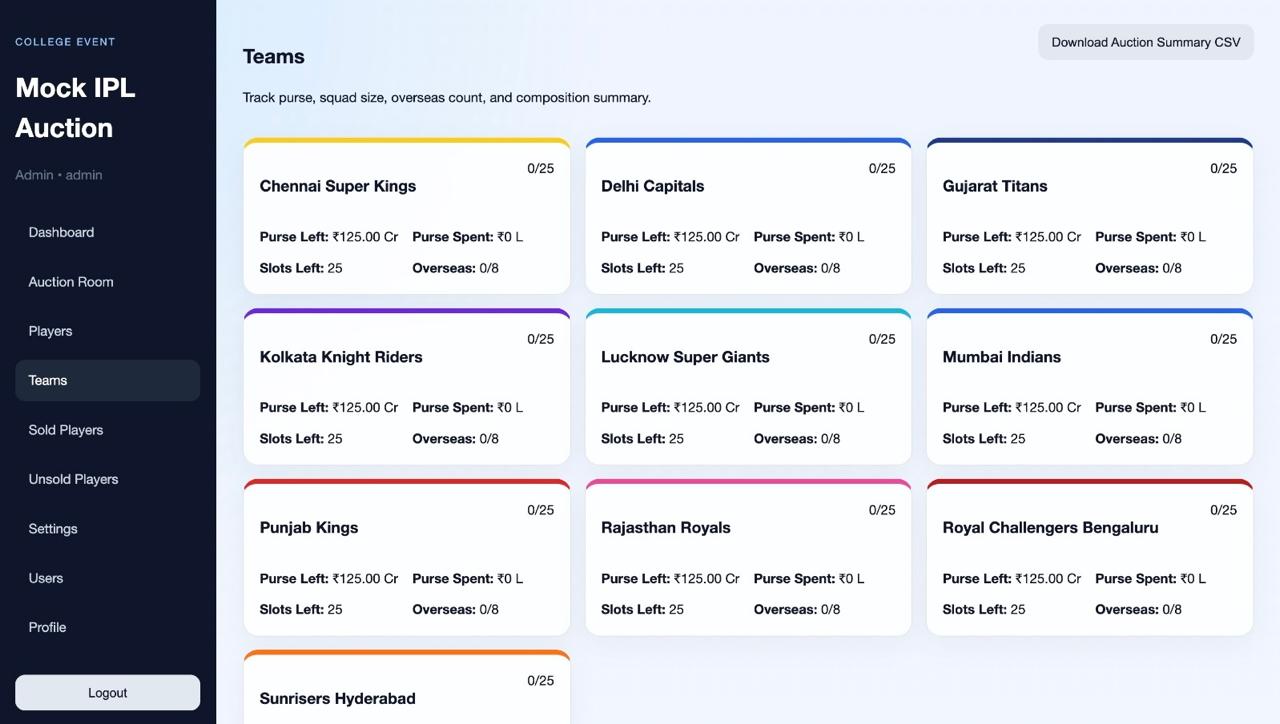The width and height of the screenshot is (1280, 724).
Task: Navigate to the Auction Room
Action: [x=71, y=281]
